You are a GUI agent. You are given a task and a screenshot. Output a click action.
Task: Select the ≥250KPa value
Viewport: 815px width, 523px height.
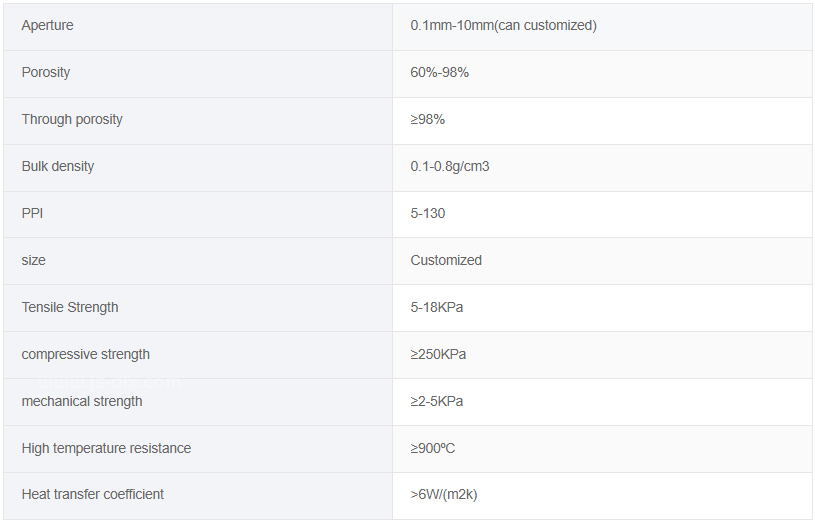click(x=438, y=355)
